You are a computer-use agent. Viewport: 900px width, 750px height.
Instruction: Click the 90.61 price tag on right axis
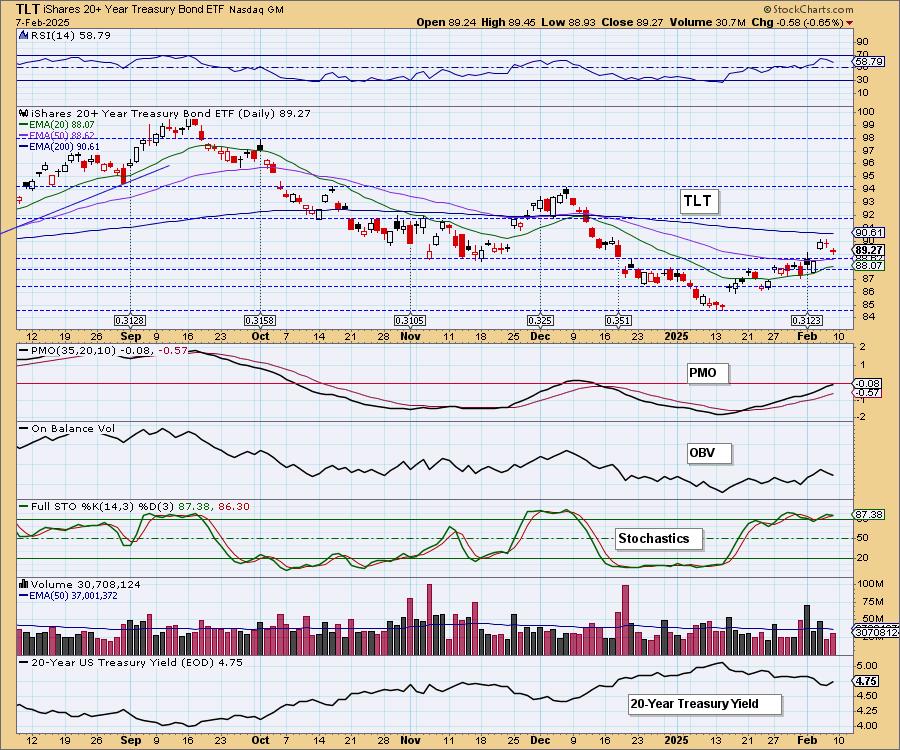click(x=869, y=232)
